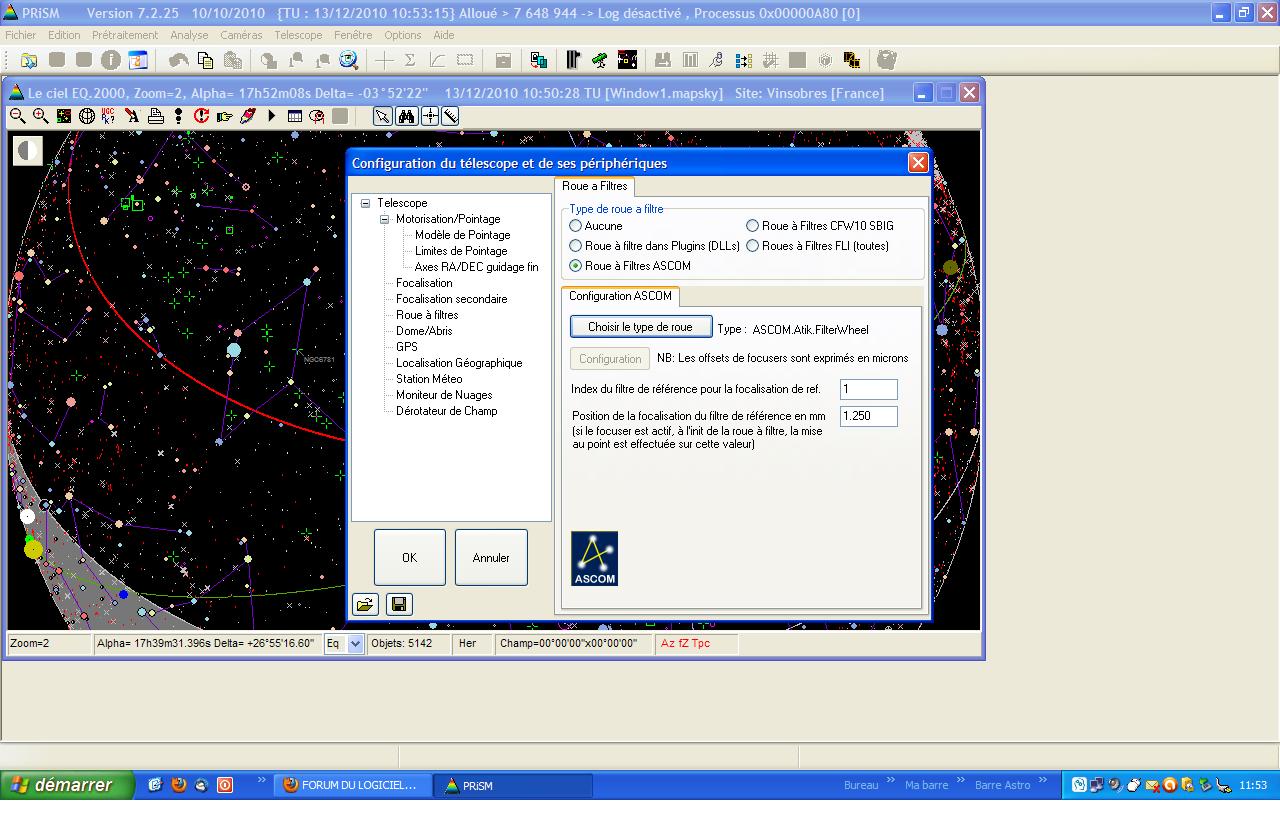Collapse the Motorisation/Pointage tree node
The image size is (1280, 822).
[x=385, y=219]
